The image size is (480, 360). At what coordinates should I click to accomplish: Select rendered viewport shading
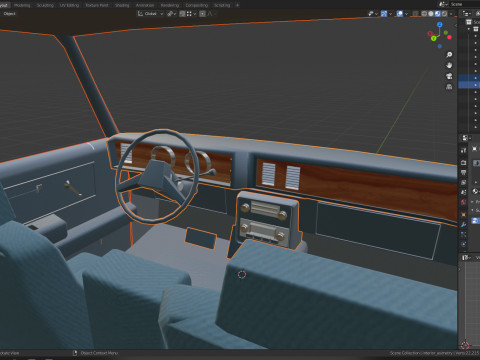(x=444, y=14)
